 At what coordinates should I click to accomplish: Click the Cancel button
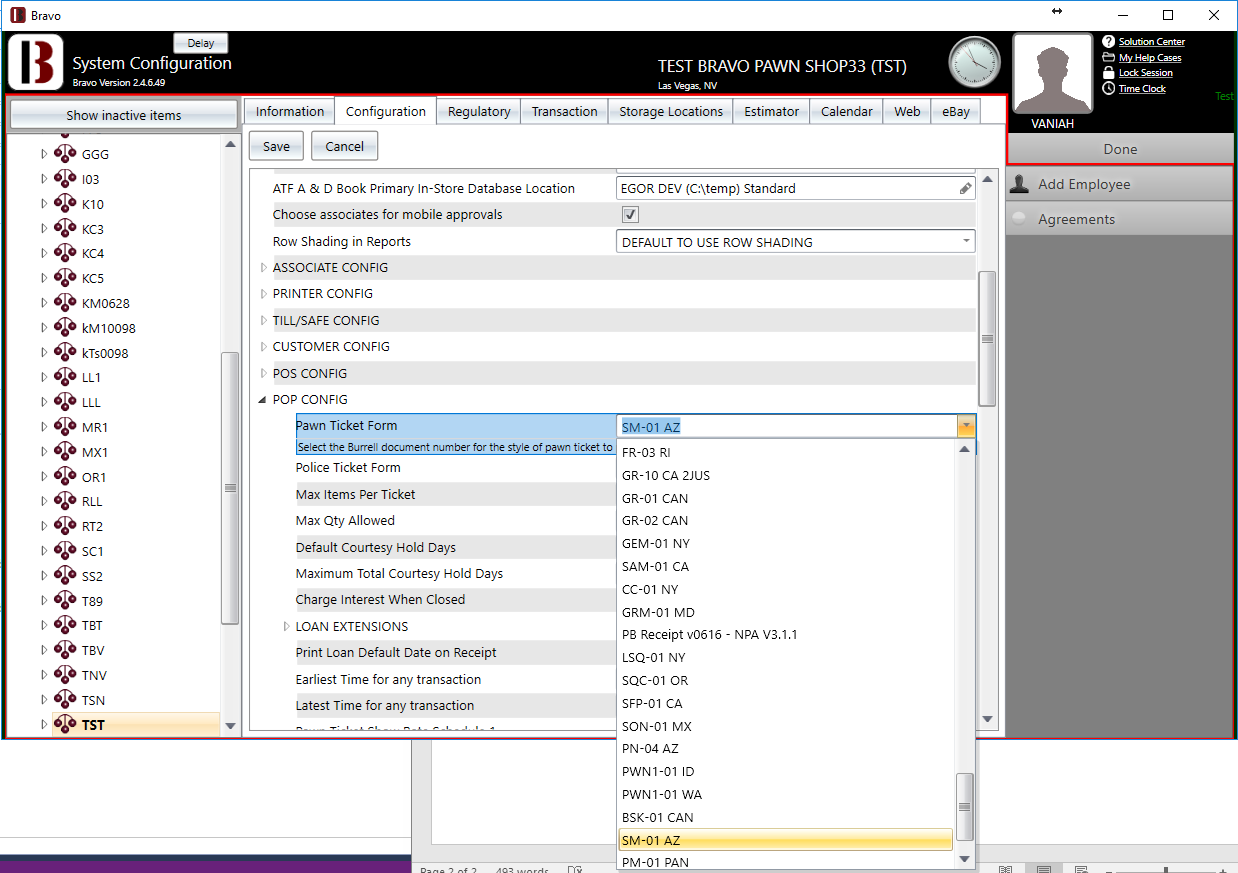pos(345,146)
